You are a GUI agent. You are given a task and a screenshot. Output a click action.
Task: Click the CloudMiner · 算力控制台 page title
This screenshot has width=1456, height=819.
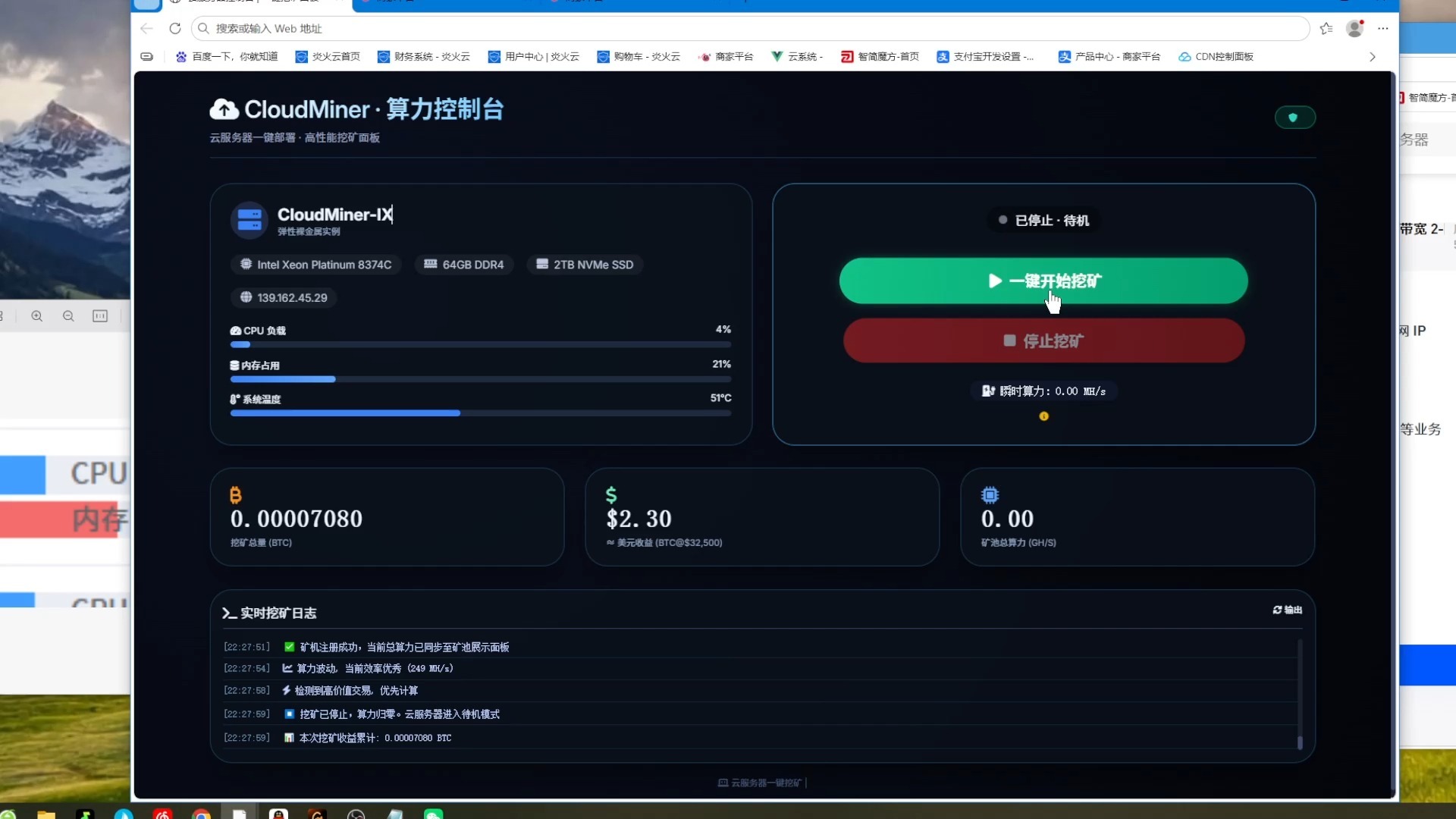click(374, 109)
